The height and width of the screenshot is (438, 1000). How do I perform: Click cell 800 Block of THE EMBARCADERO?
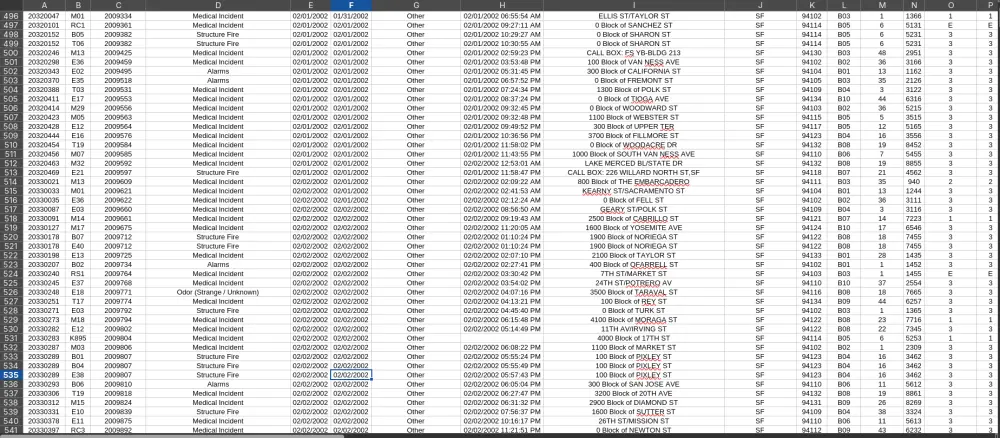(634, 182)
